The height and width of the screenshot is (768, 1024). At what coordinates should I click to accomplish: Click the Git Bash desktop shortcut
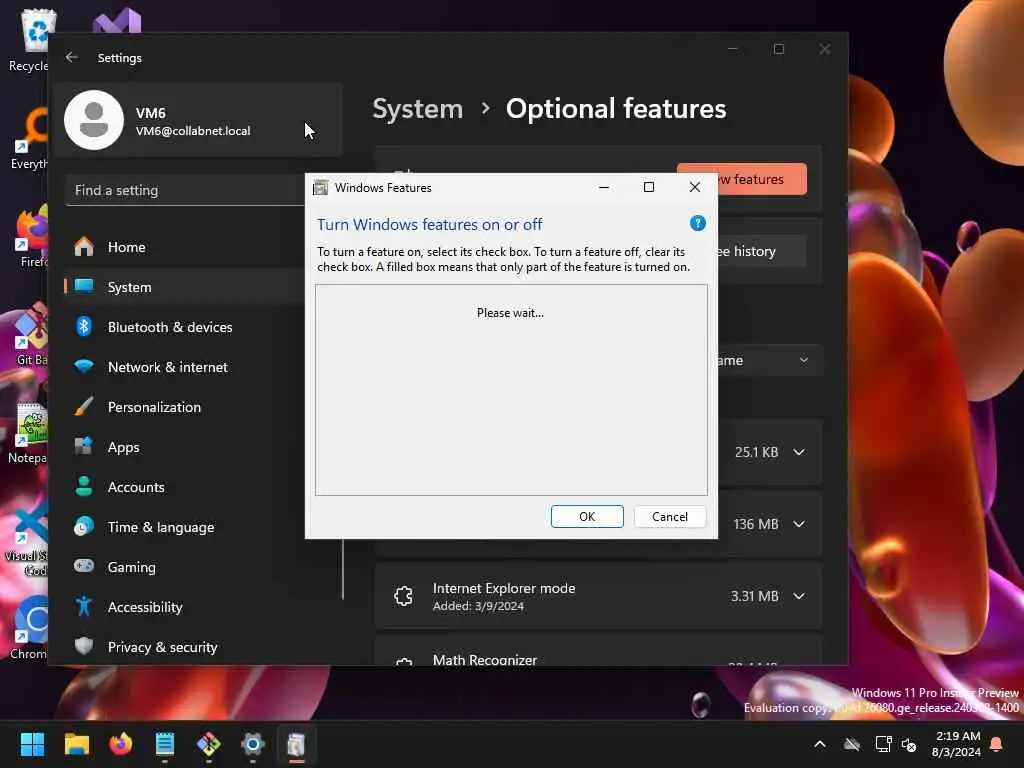(x=30, y=334)
